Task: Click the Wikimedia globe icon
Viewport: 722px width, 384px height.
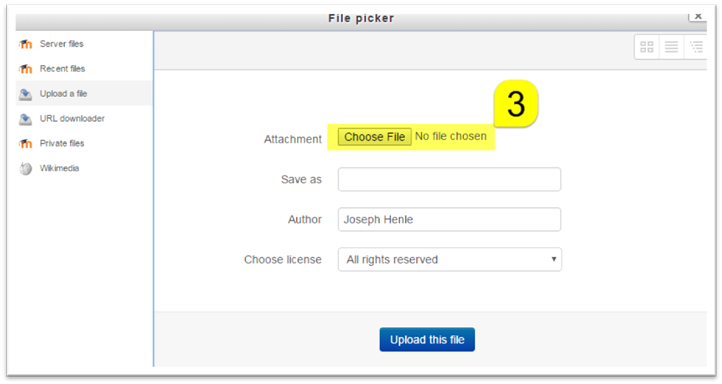Action: pos(26,169)
